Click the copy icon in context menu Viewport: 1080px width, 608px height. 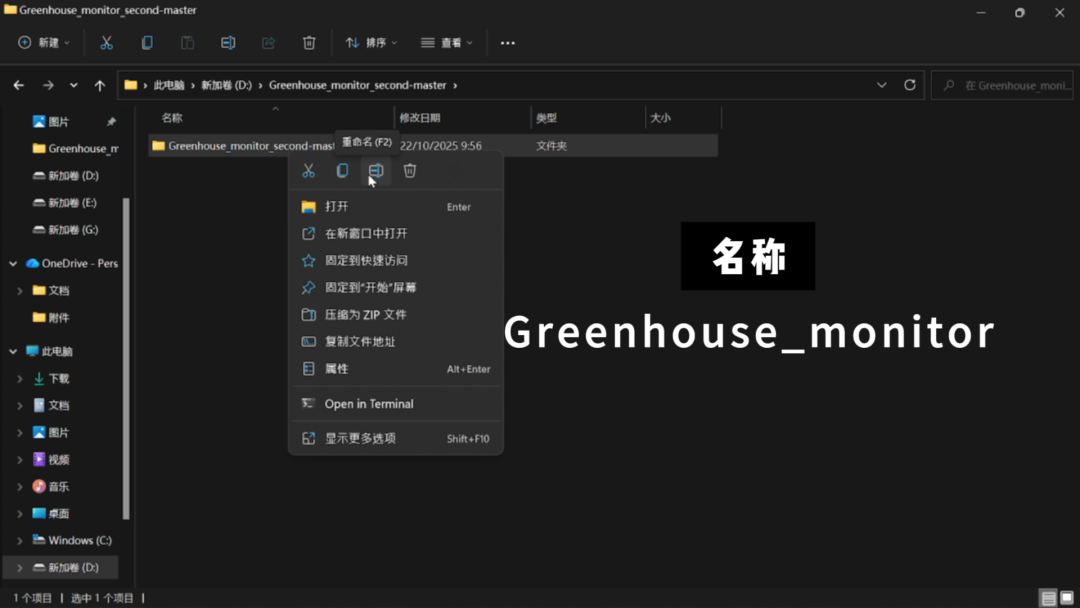pos(342,171)
